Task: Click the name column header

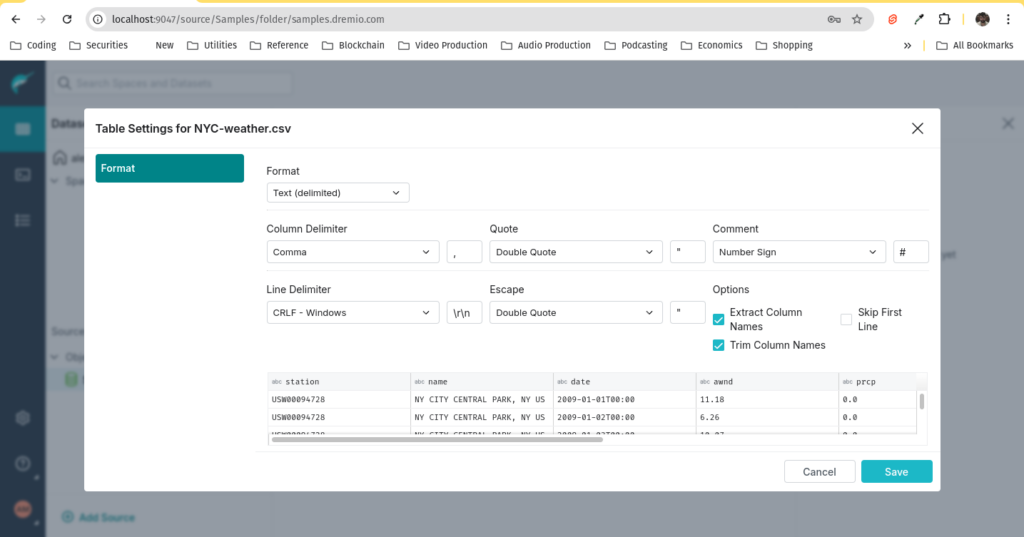Action: point(482,382)
